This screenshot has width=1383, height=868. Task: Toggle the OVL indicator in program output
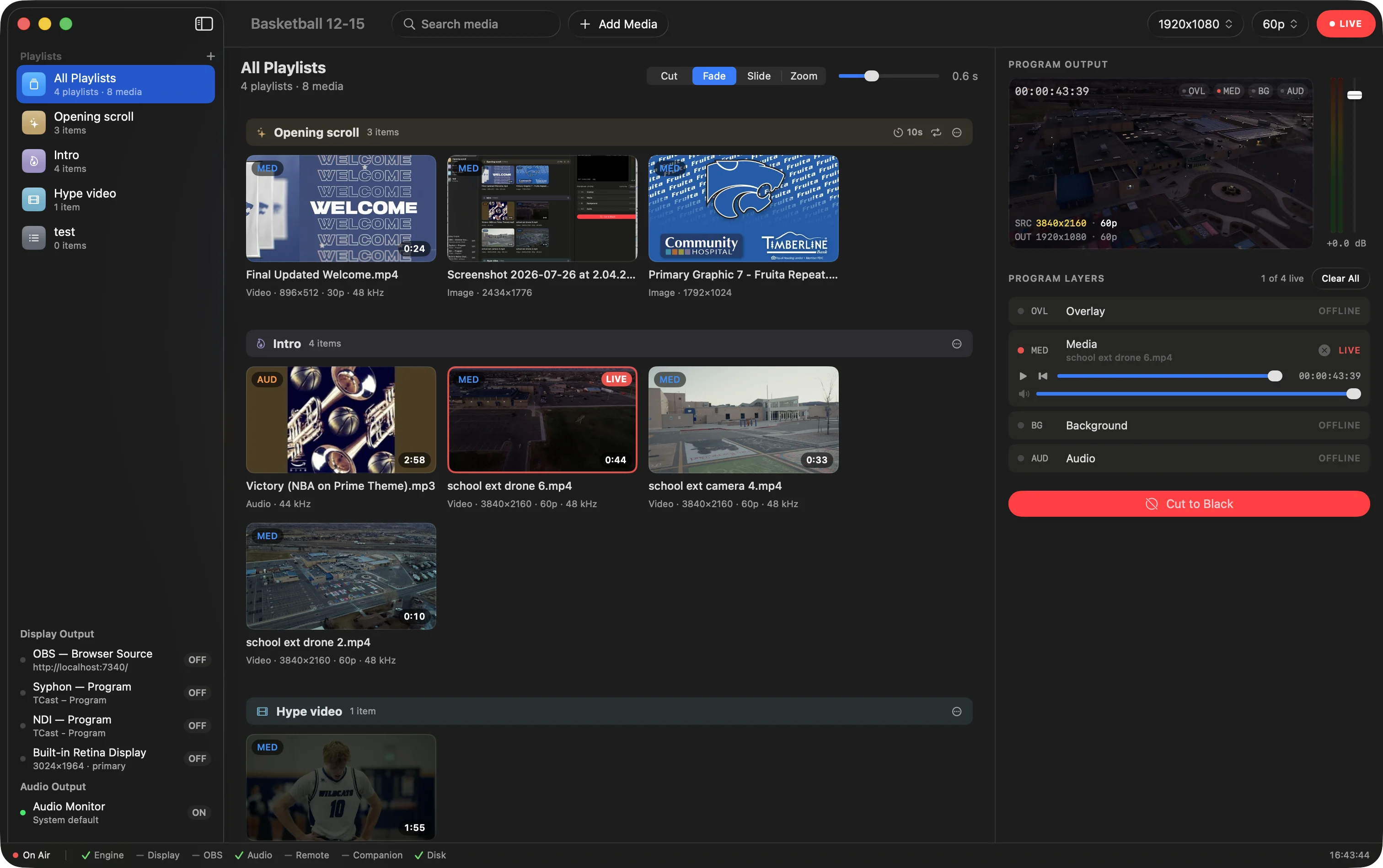coord(1194,91)
